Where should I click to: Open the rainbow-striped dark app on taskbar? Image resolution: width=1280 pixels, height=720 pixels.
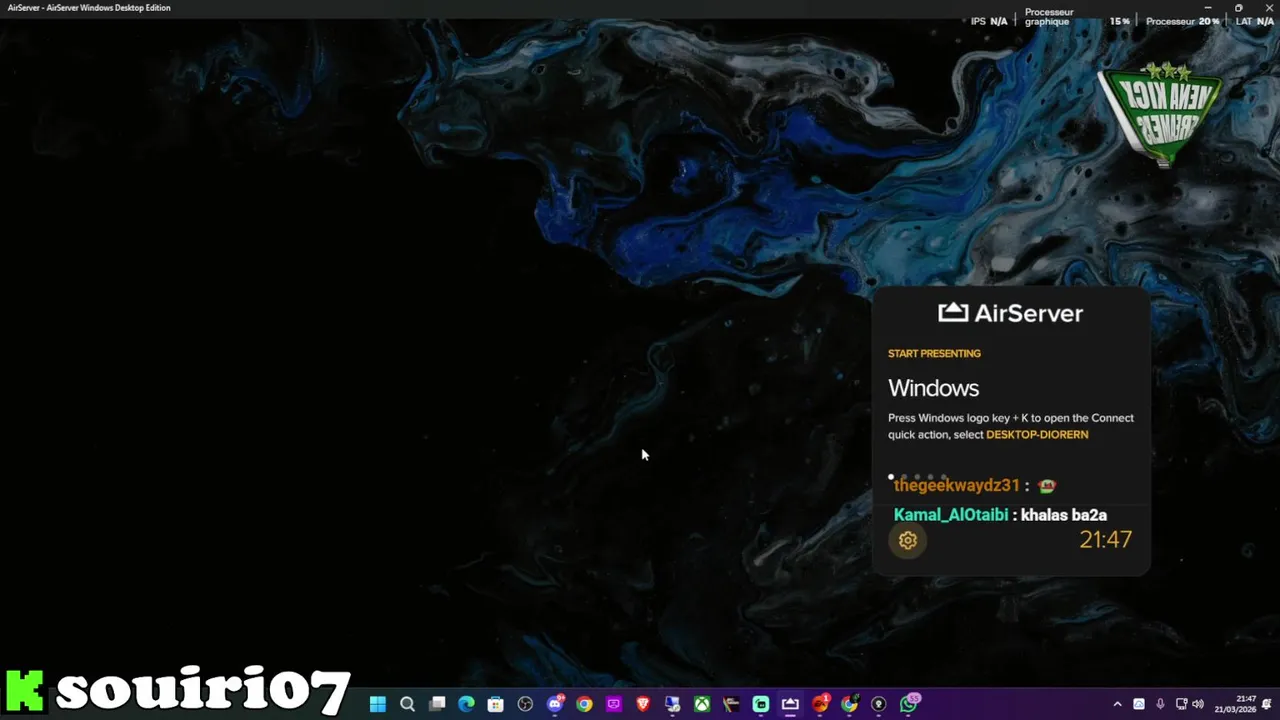[x=731, y=705]
